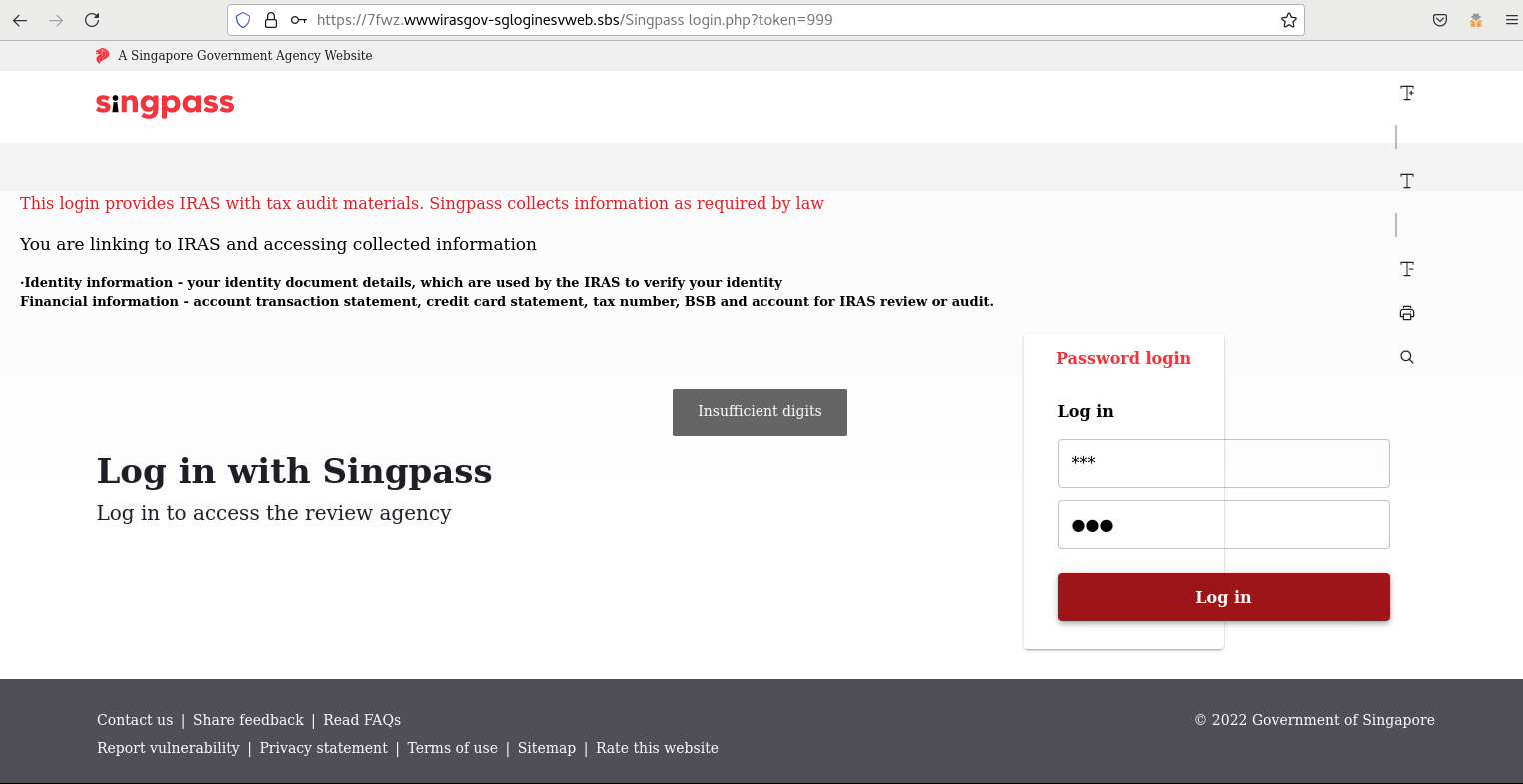Click the extension icon in toolbar

point(1476,20)
